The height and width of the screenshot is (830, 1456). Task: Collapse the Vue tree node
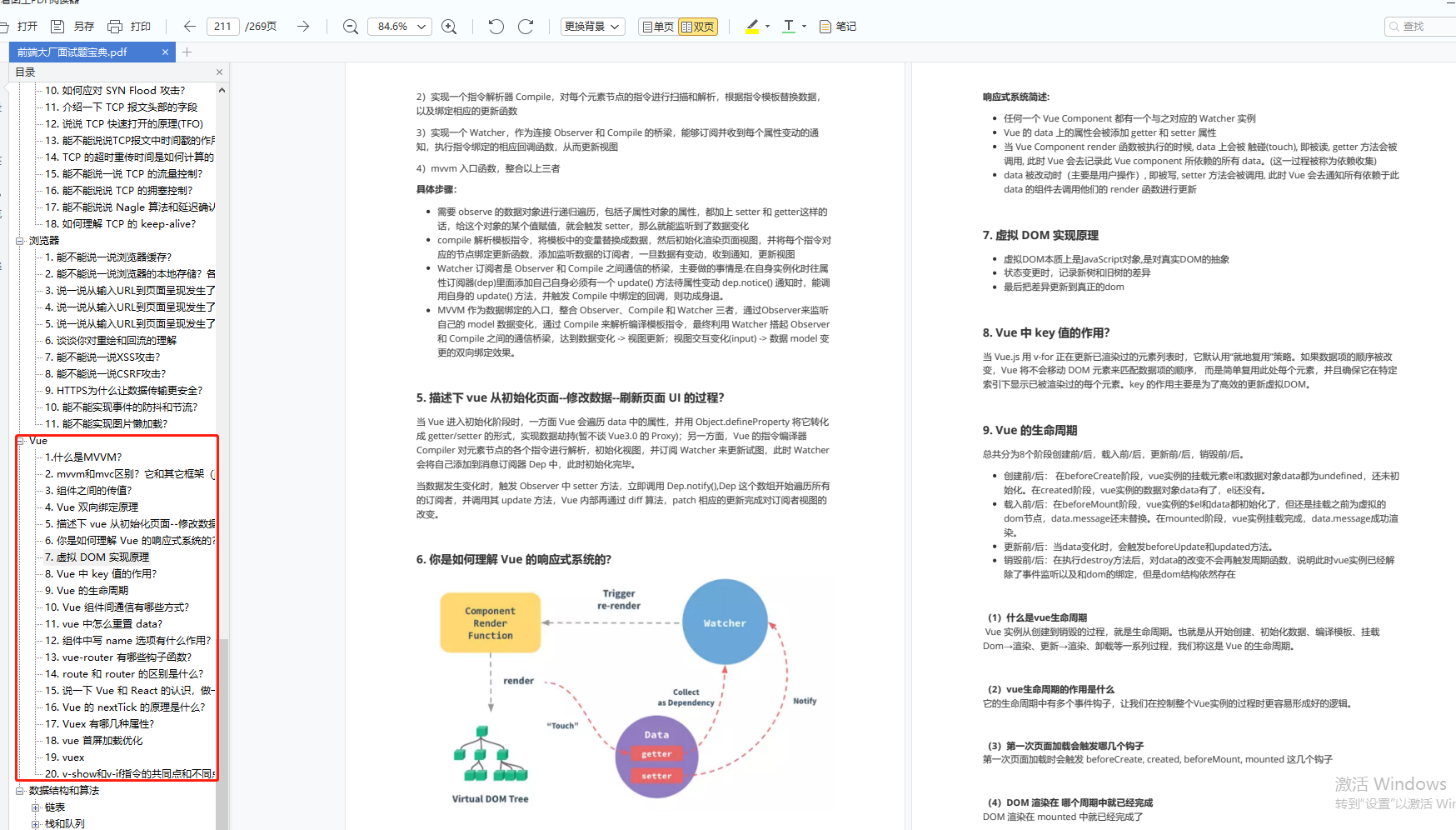(x=20, y=441)
